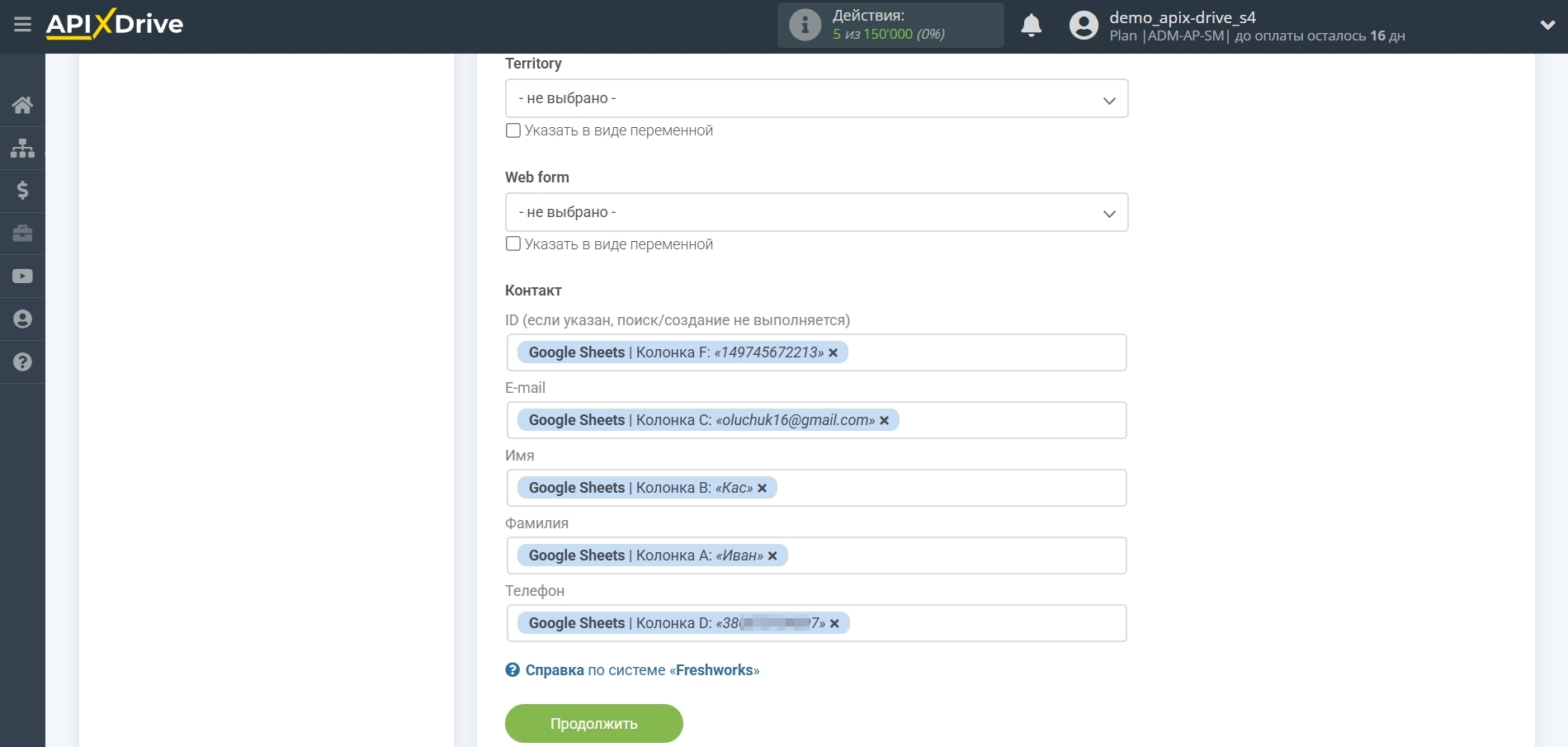Go to the home dashboard icon
1568x747 pixels.
tap(22, 105)
